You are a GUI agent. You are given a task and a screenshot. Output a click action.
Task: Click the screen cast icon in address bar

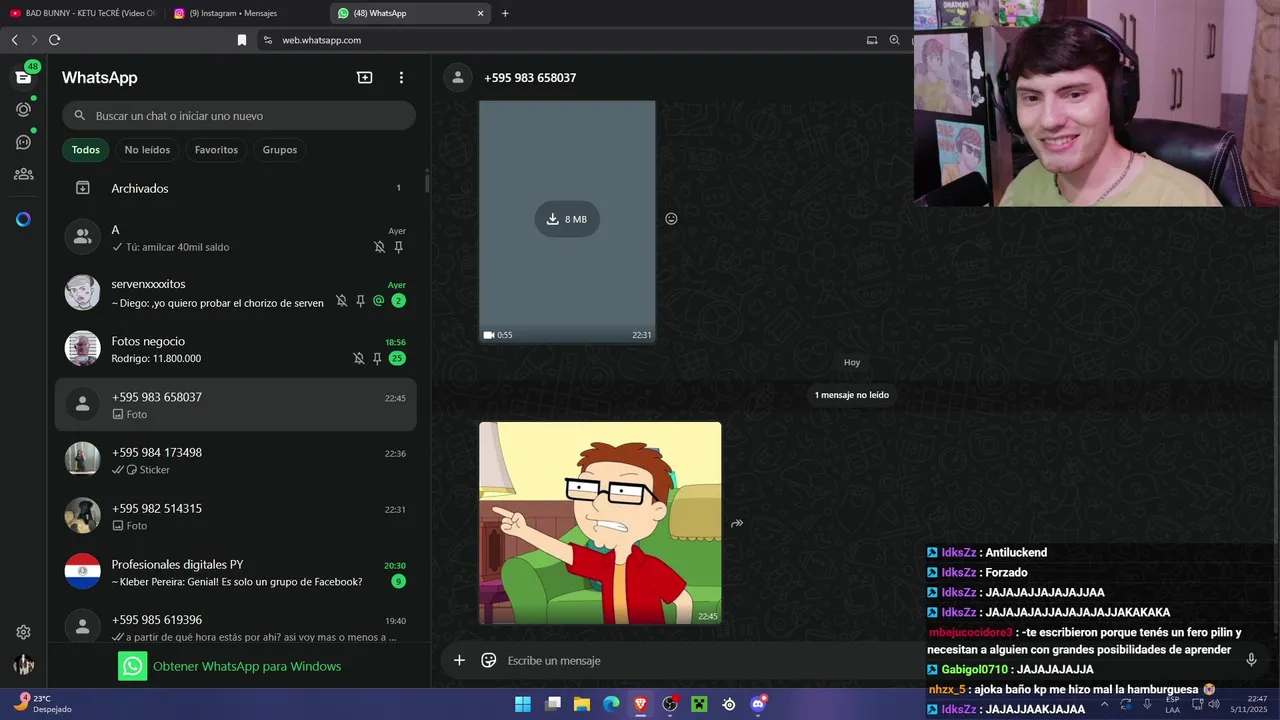(872, 40)
